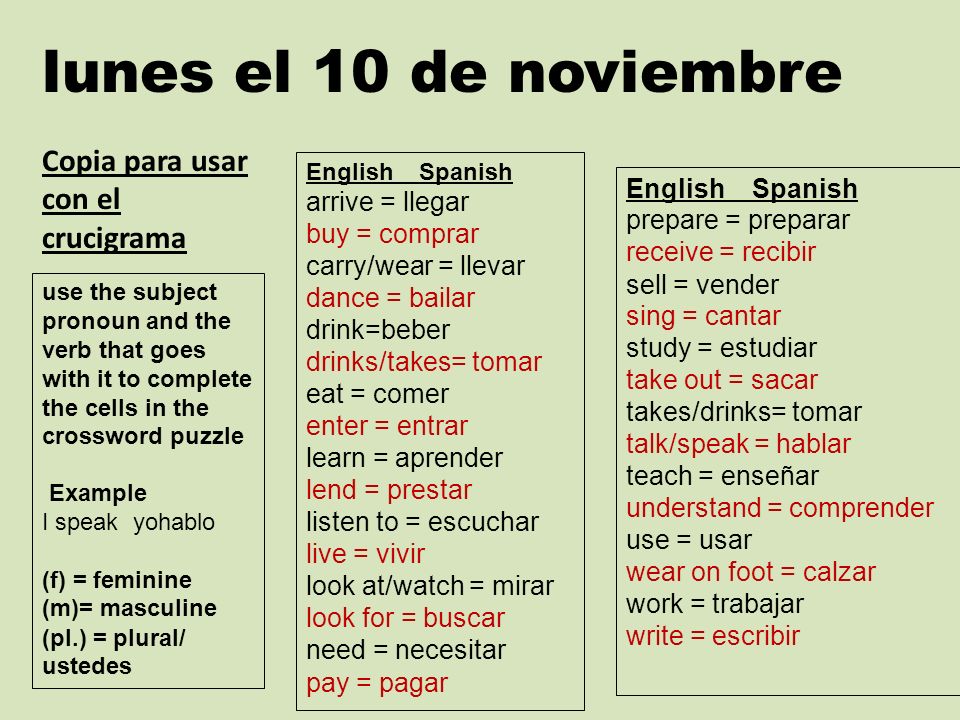Click the 'write = escribir' entry
This screenshot has width=960, height=720.
pos(713,636)
